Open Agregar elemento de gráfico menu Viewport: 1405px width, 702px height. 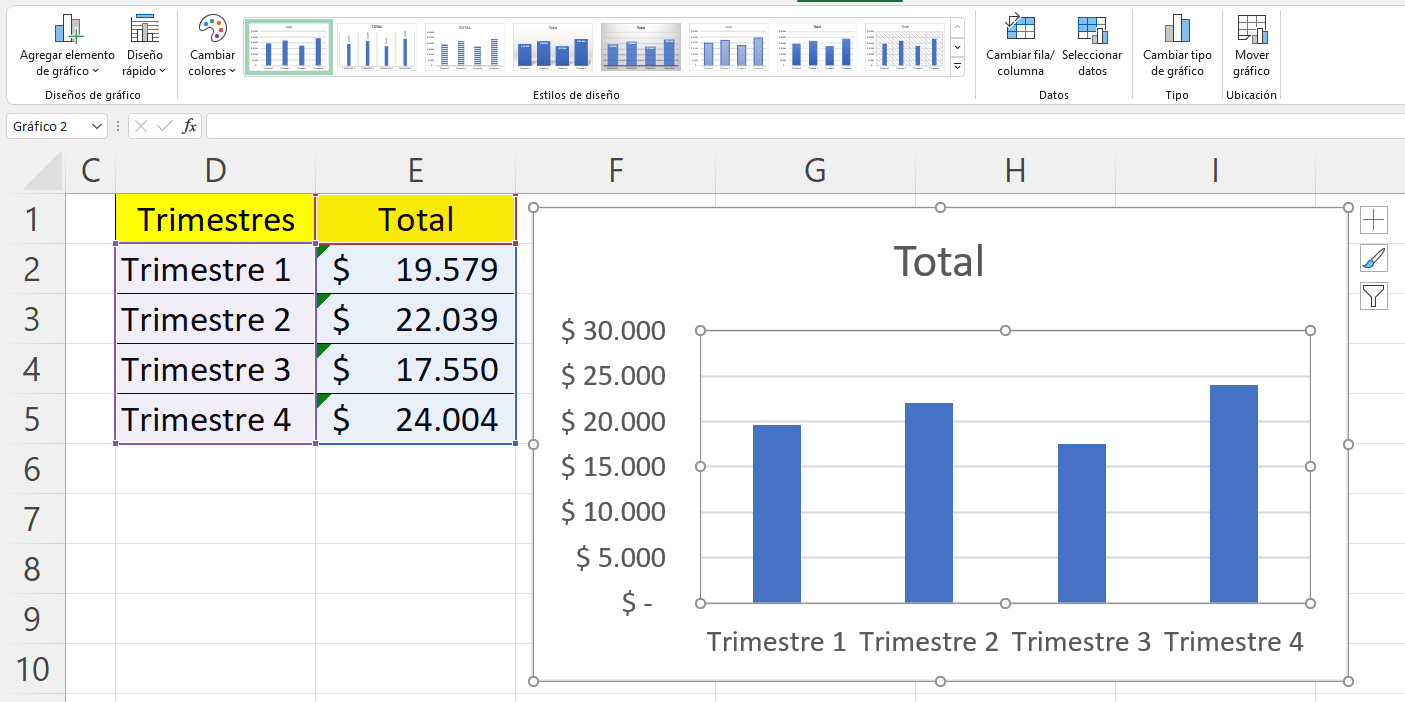pyautogui.click(x=67, y=46)
